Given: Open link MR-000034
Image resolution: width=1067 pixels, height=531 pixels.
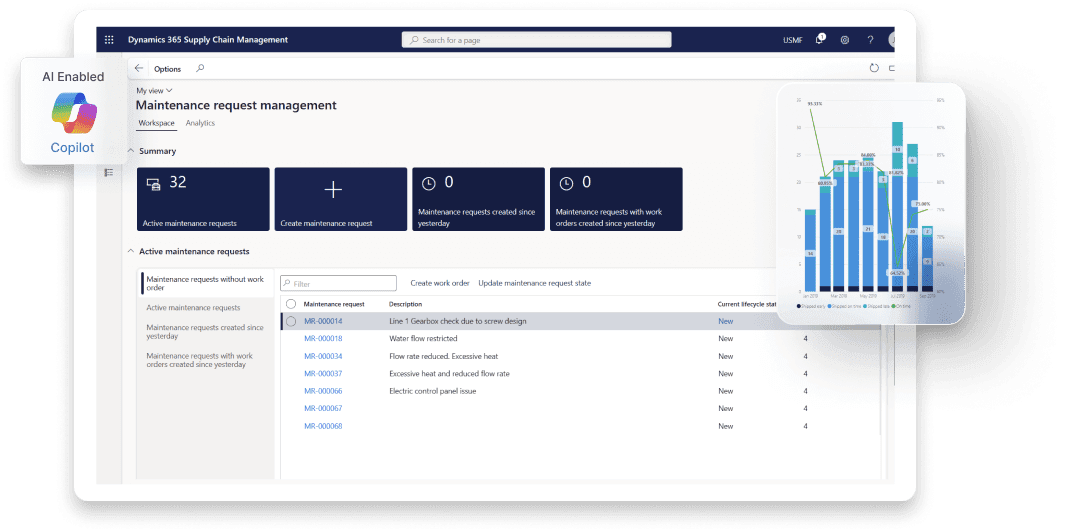Looking at the screenshot, I should (x=323, y=356).
